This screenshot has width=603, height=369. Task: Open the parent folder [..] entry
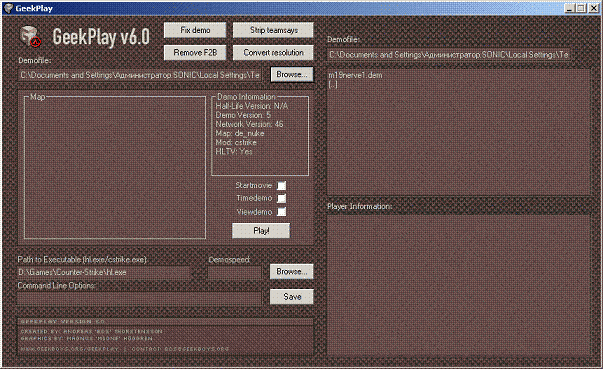(x=333, y=85)
